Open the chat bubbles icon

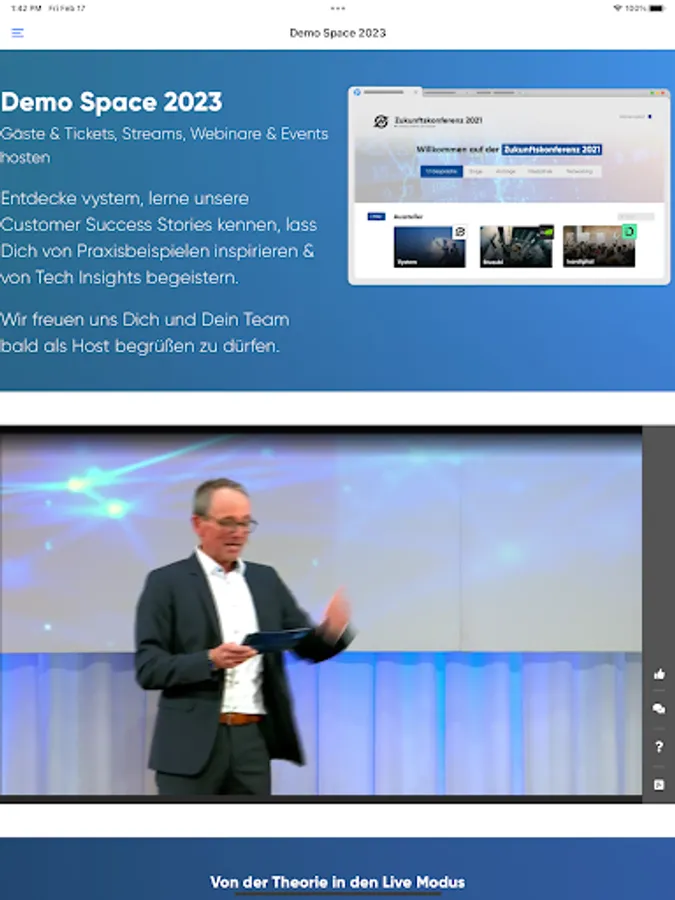(x=659, y=709)
